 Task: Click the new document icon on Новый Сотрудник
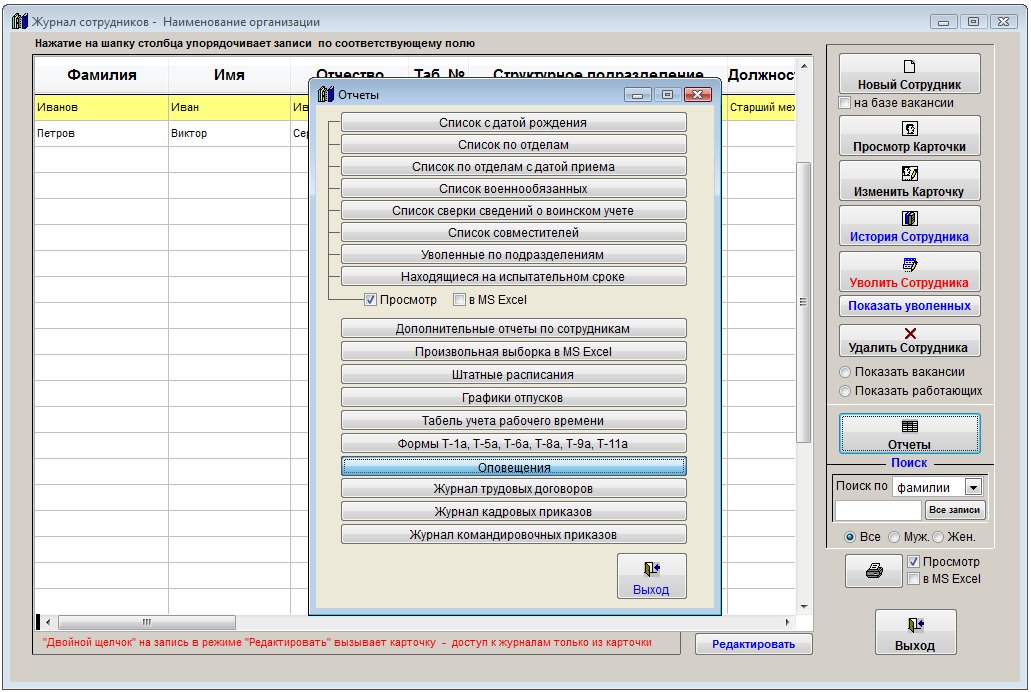tap(909, 66)
